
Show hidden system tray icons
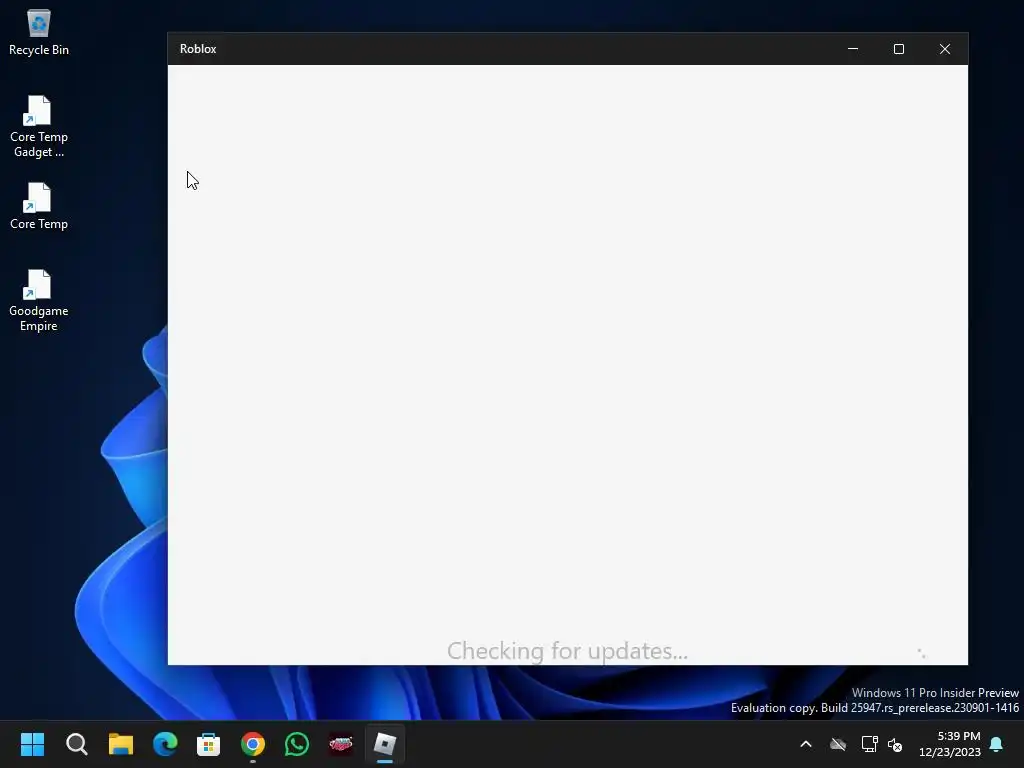tap(806, 744)
